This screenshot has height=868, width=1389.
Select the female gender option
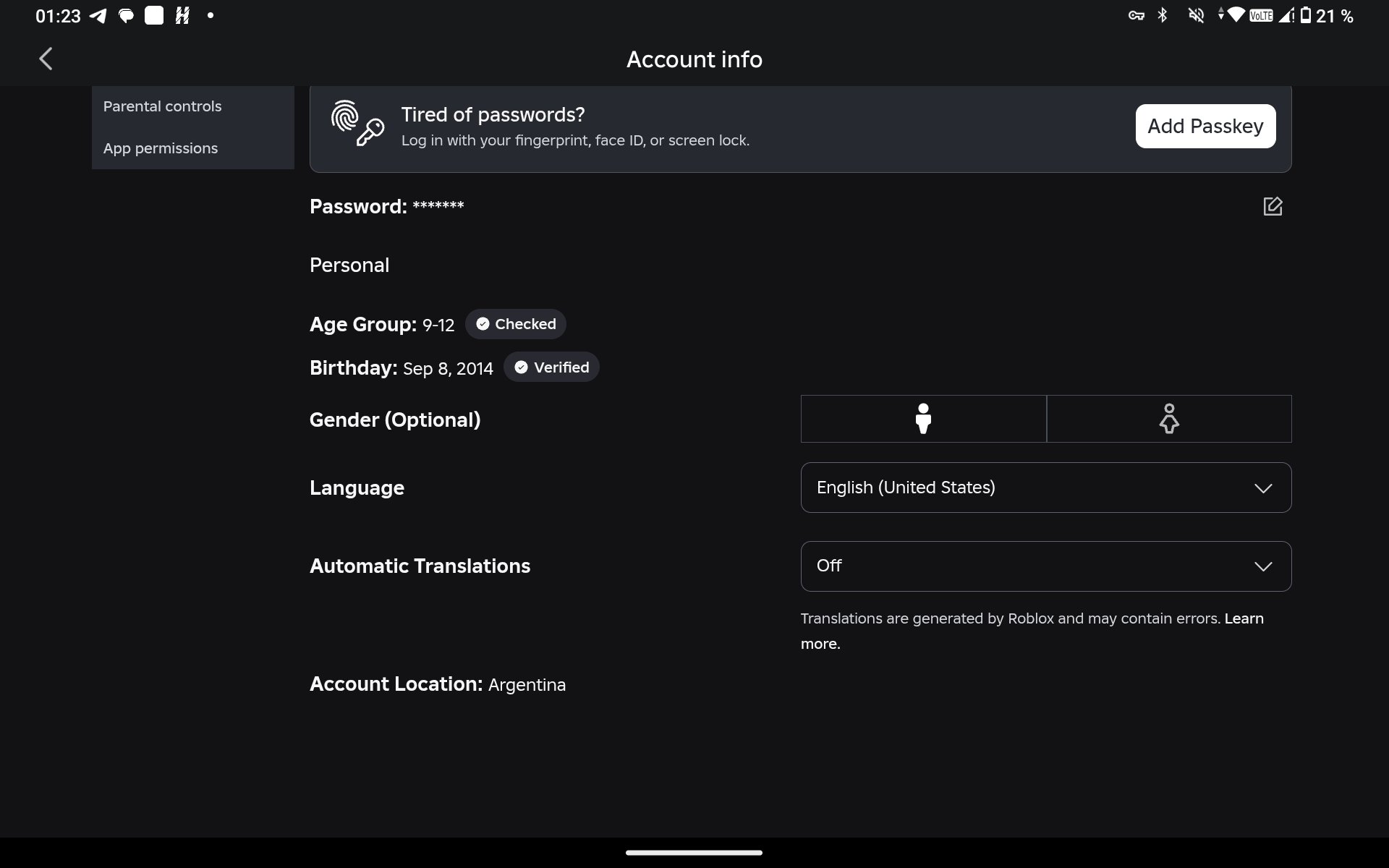[x=1169, y=419]
